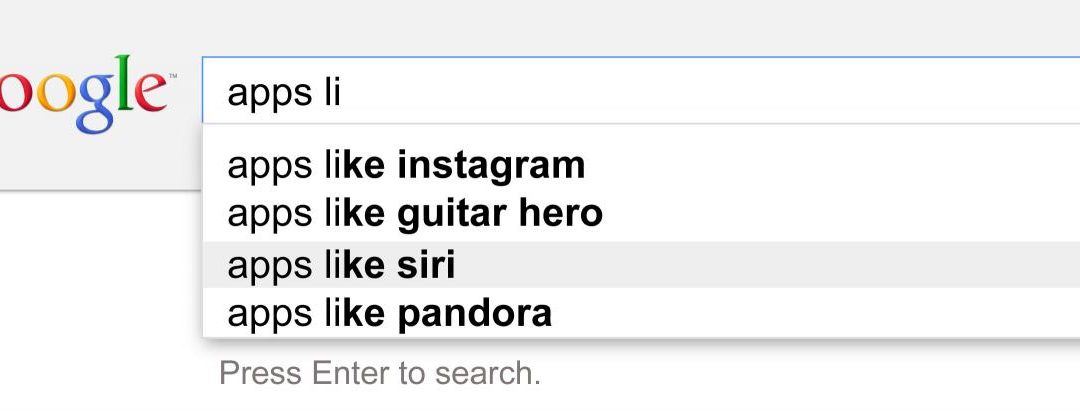
Task: Click empty space in the search box
Action: (x=750, y=93)
